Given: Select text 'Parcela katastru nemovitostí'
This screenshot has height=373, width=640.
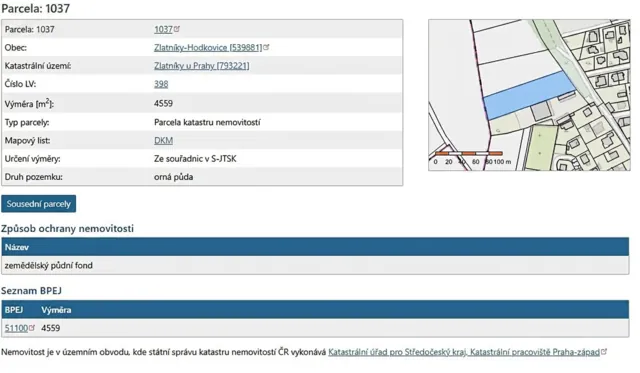Looking at the screenshot, I should pyautogui.click(x=207, y=122).
